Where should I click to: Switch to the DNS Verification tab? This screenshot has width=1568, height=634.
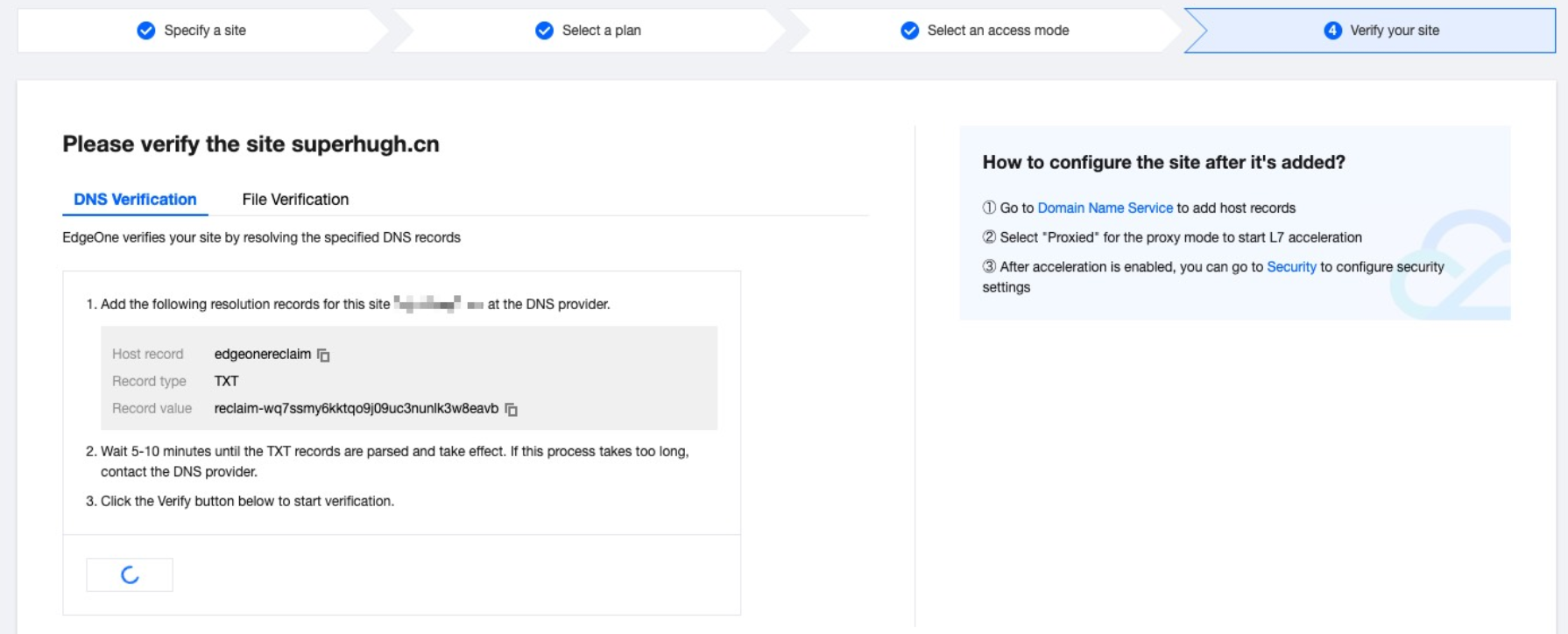point(135,200)
